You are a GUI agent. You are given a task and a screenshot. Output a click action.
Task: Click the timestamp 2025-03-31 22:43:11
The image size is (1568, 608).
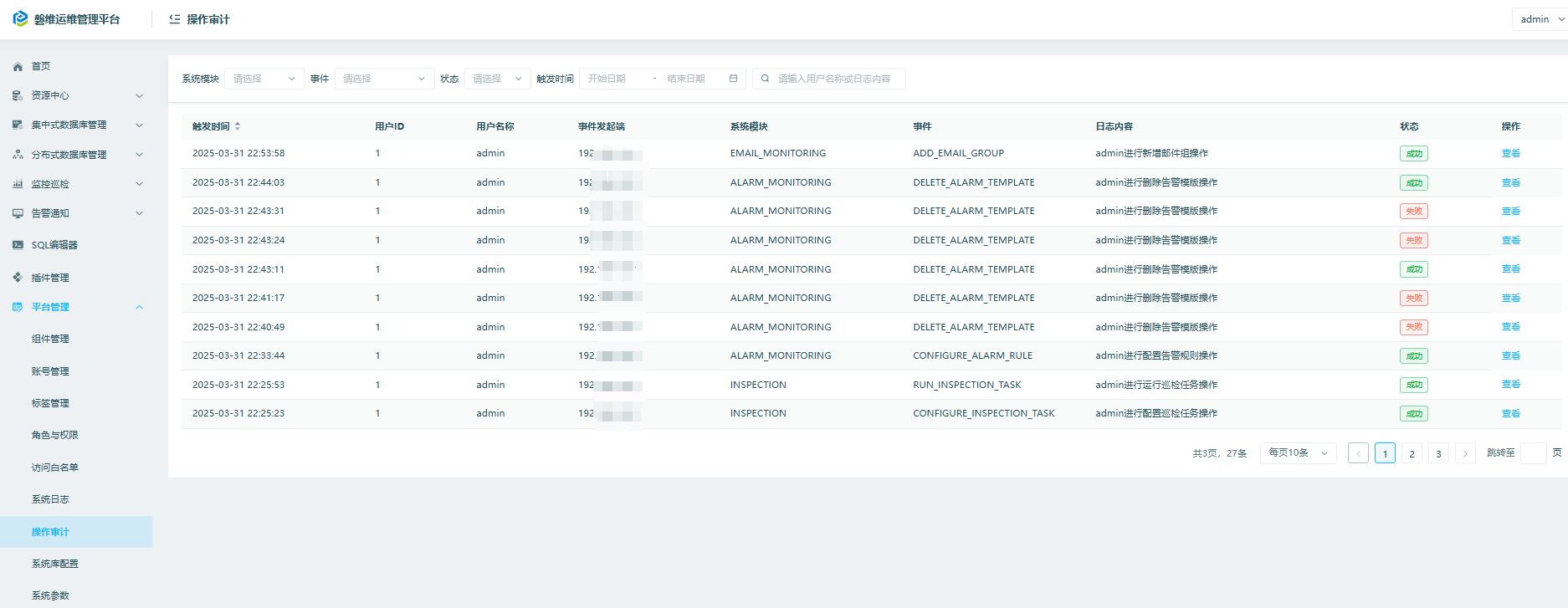(x=238, y=269)
